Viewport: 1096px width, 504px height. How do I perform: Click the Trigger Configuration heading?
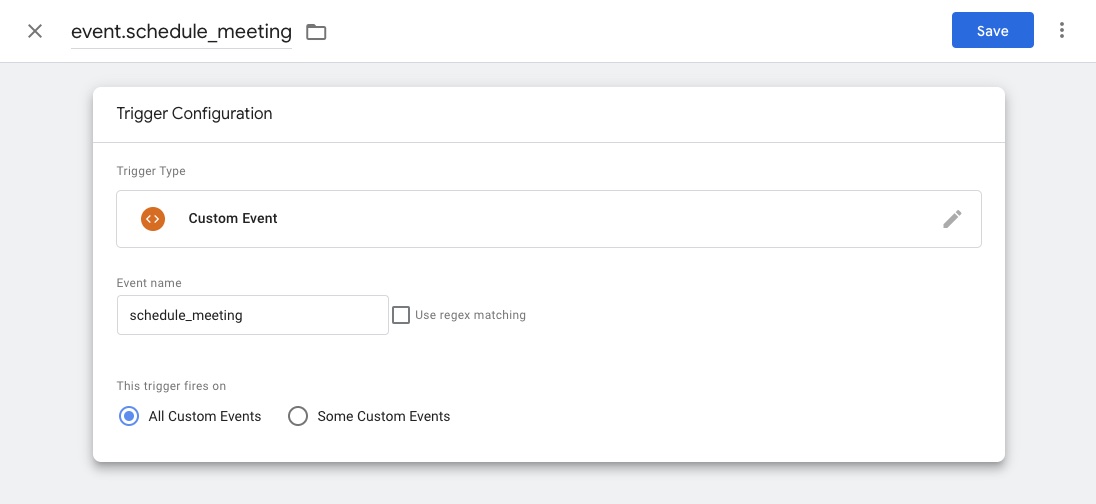(x=194, y=114)
